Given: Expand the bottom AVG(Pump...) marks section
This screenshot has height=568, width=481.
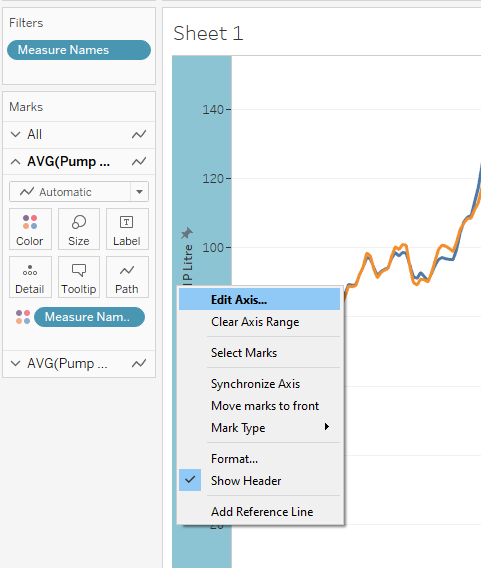Looking at the screenshot, I should 16,363.
